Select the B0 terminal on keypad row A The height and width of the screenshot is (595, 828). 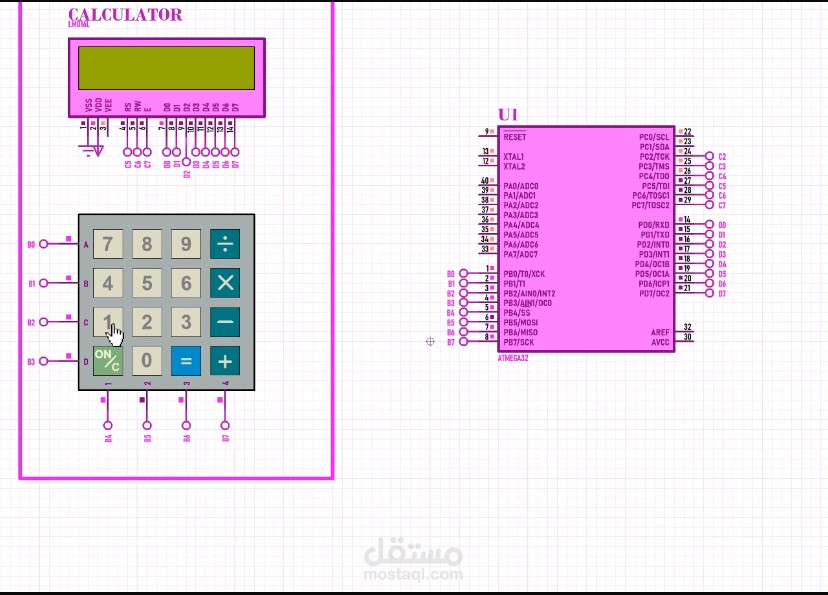pyautogui.click(x=43, y=244)
